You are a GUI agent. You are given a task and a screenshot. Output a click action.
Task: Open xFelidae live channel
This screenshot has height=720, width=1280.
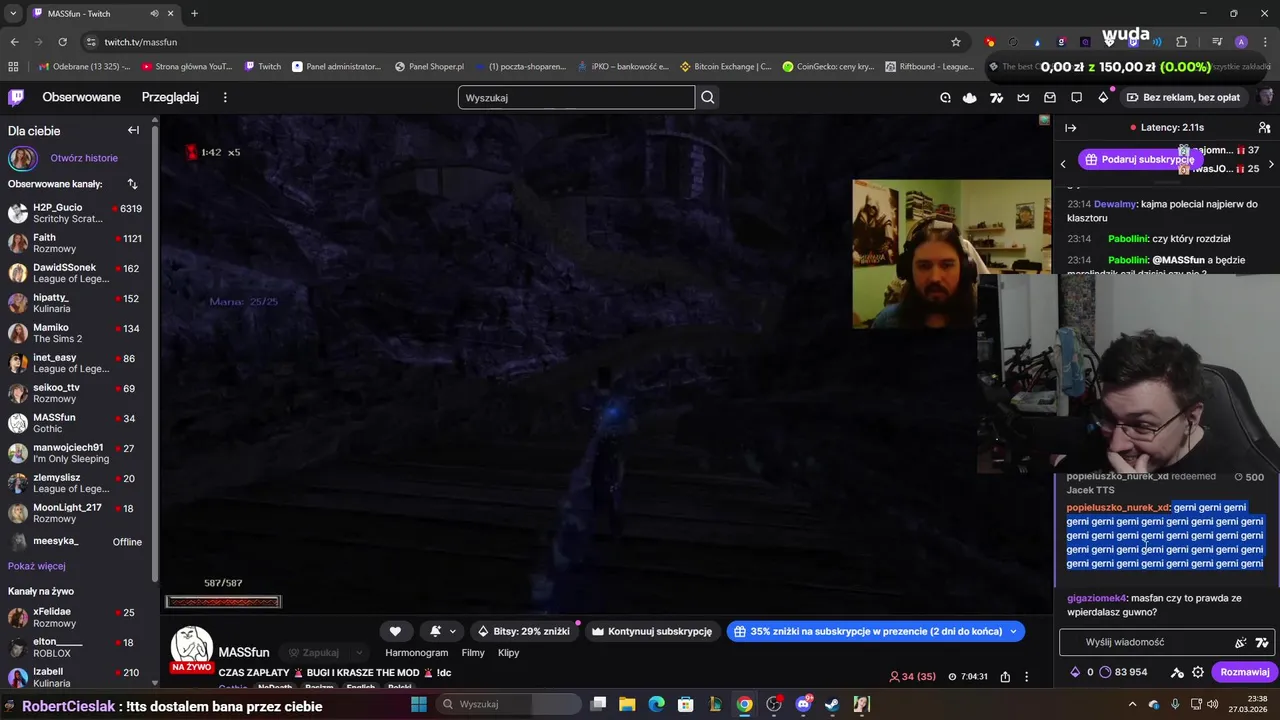click(x=77, y=617)
